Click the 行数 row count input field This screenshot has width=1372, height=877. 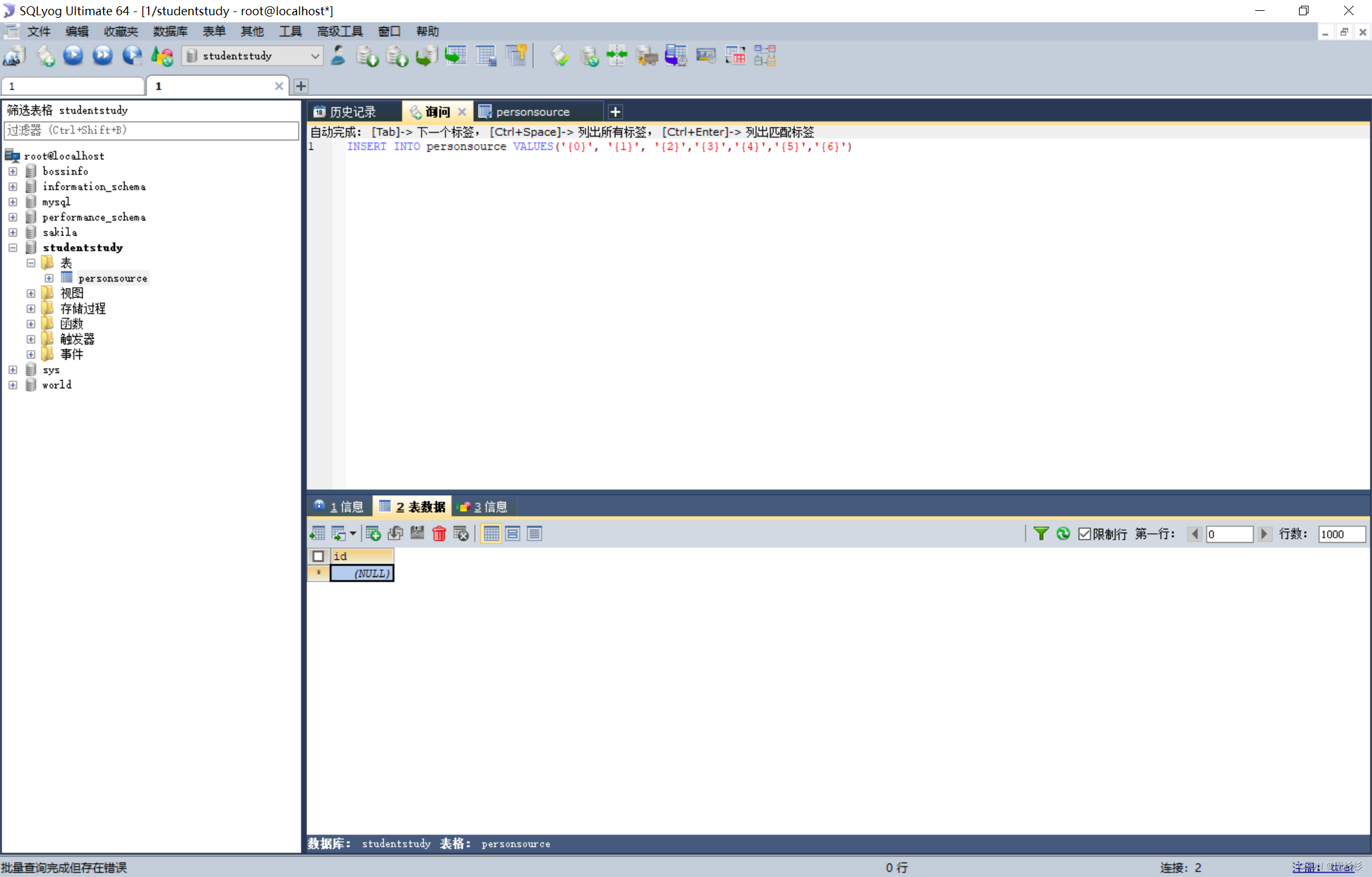[x=1342, y=534]
